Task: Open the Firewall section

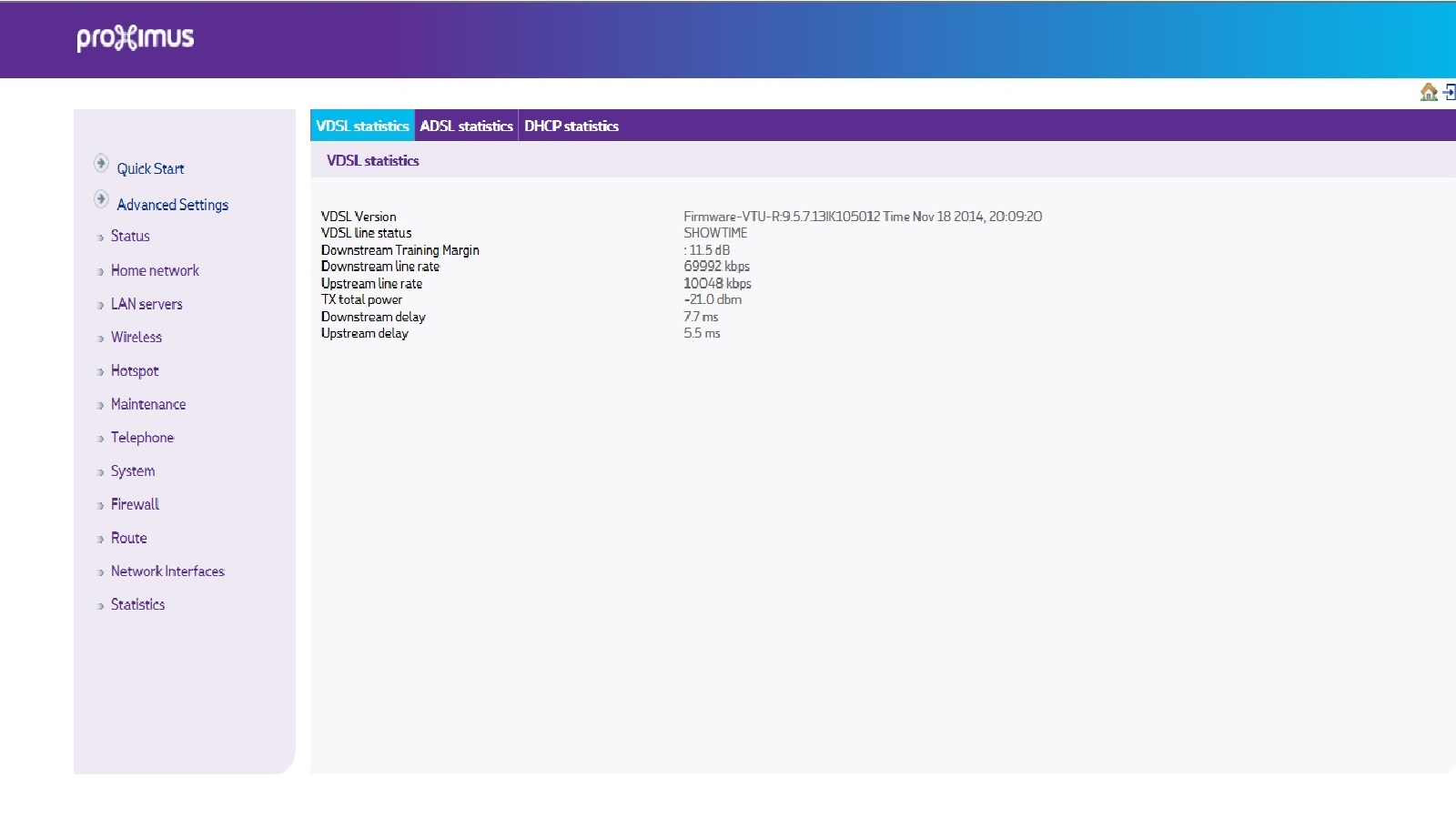Action: (135, 505)
